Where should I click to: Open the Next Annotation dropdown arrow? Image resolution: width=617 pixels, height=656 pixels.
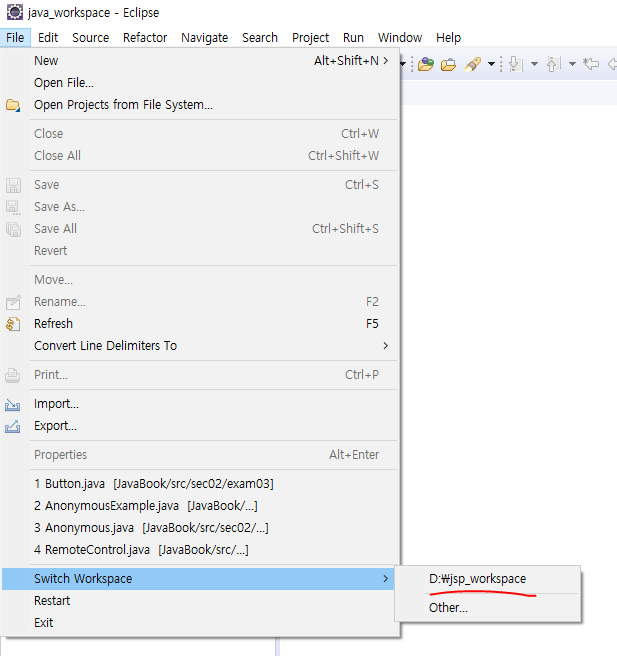pos(534,64)
